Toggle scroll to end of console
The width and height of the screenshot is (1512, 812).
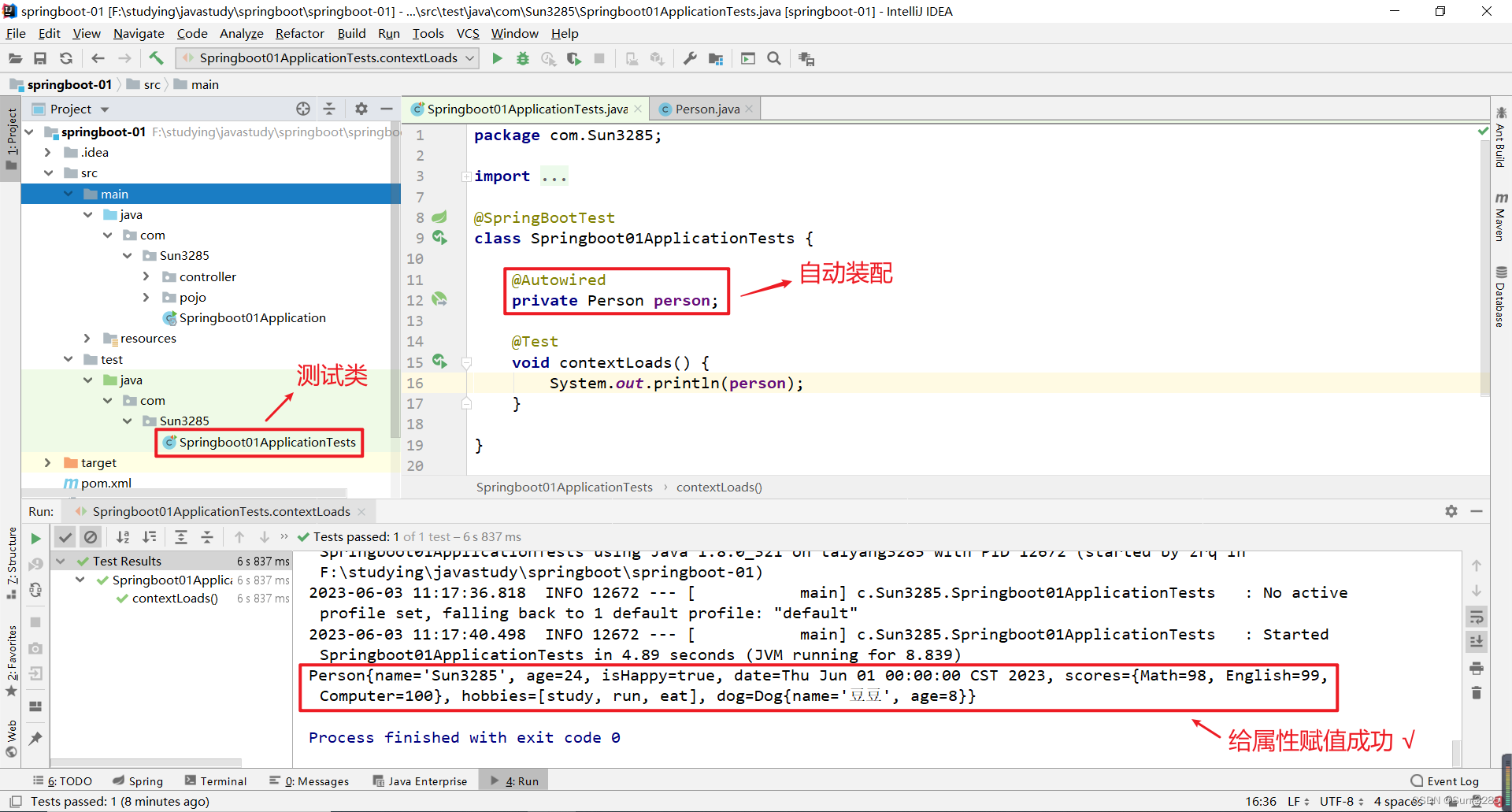(x=1477, y=643)
